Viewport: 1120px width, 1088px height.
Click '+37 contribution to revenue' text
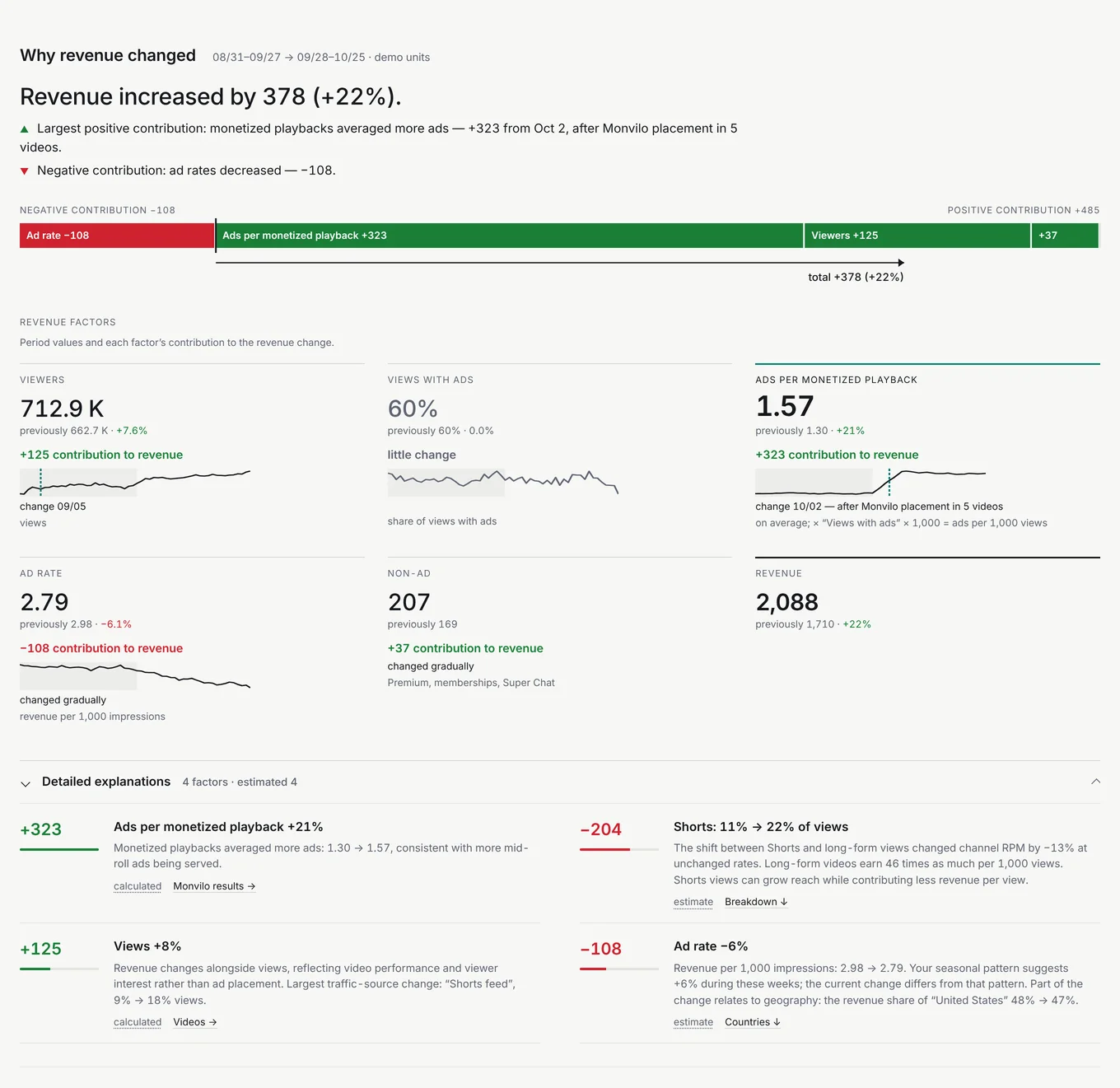point(465,648)
